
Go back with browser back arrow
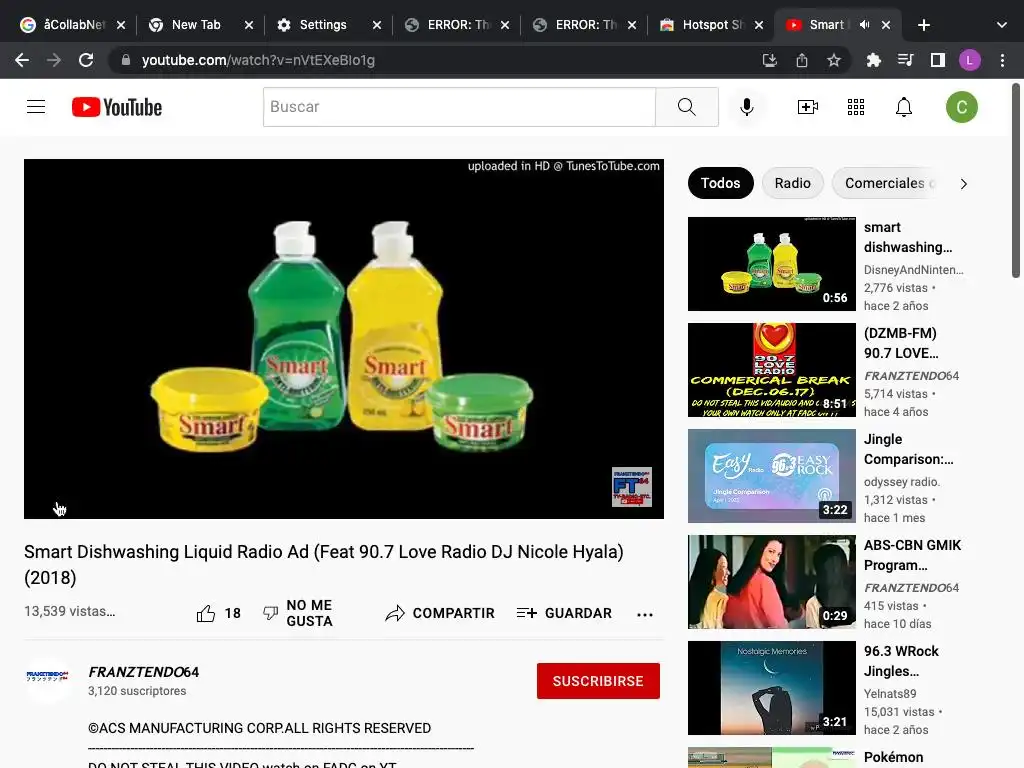pyautogui.click(x=22, y=60)
